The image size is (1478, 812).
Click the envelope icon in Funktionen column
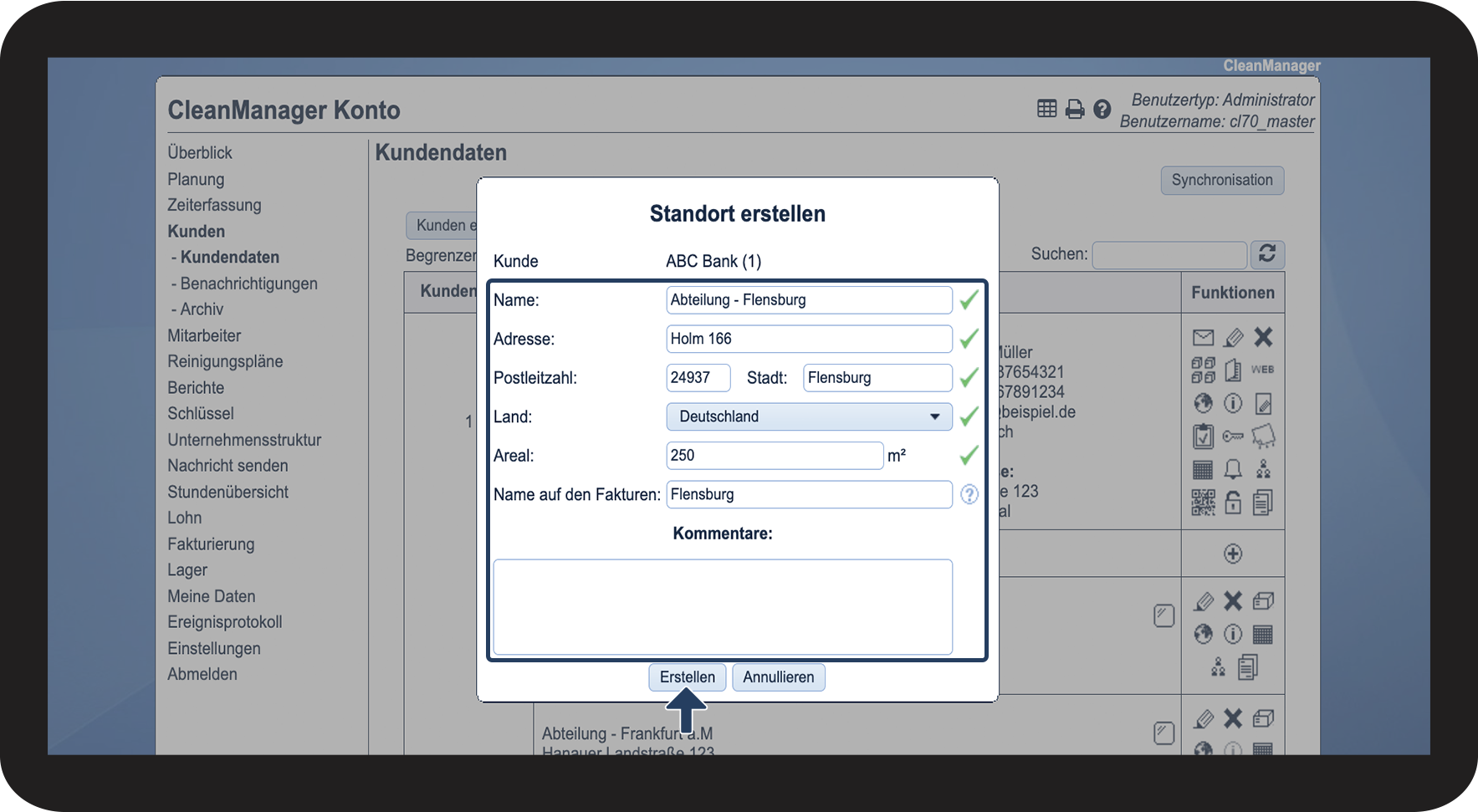[x=1203, y=338]
